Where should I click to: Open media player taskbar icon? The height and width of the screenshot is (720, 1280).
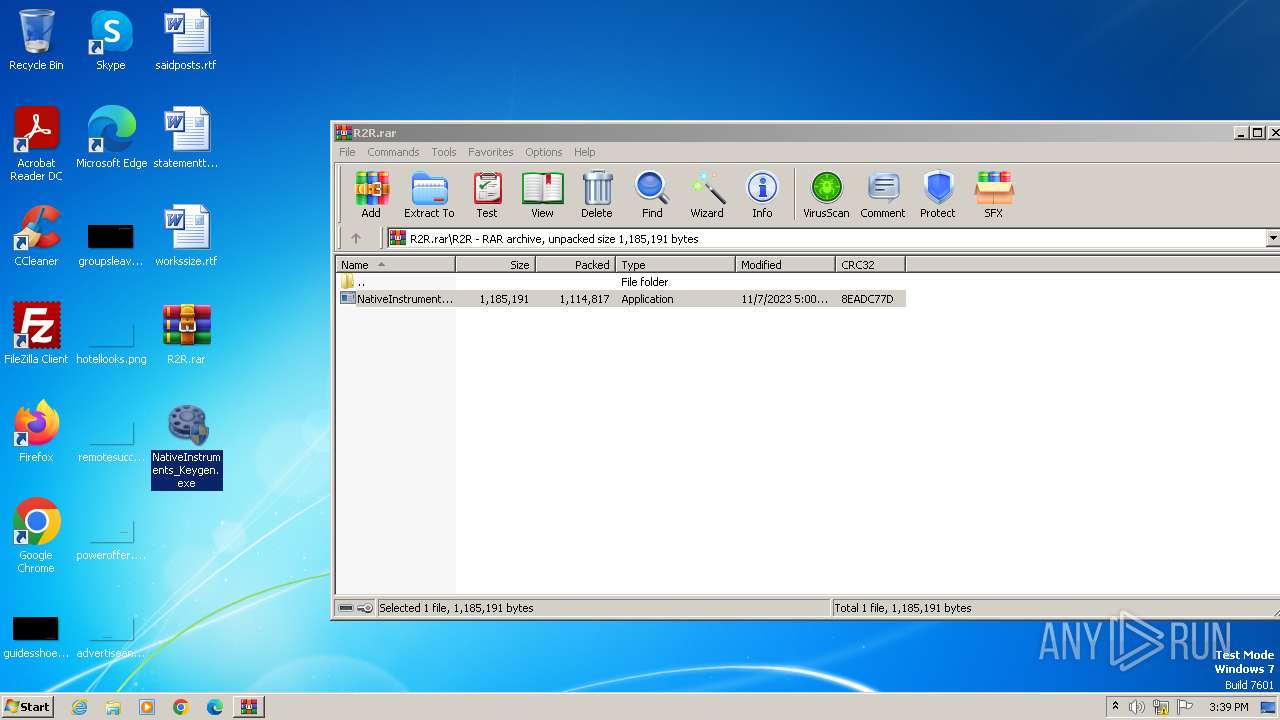tap(147, 707)
